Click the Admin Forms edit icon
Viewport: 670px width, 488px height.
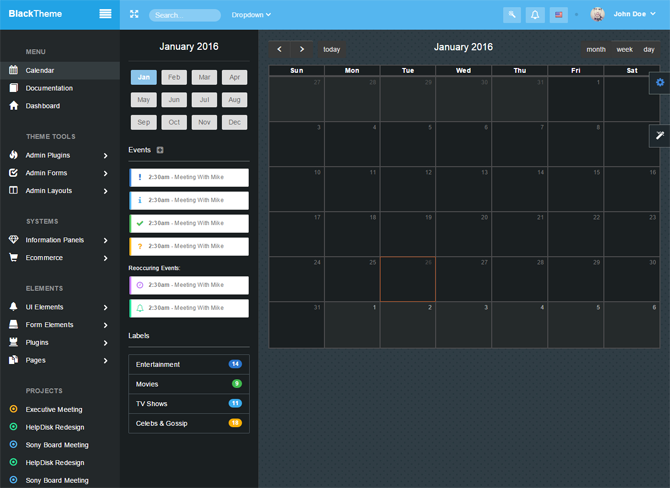14,173
